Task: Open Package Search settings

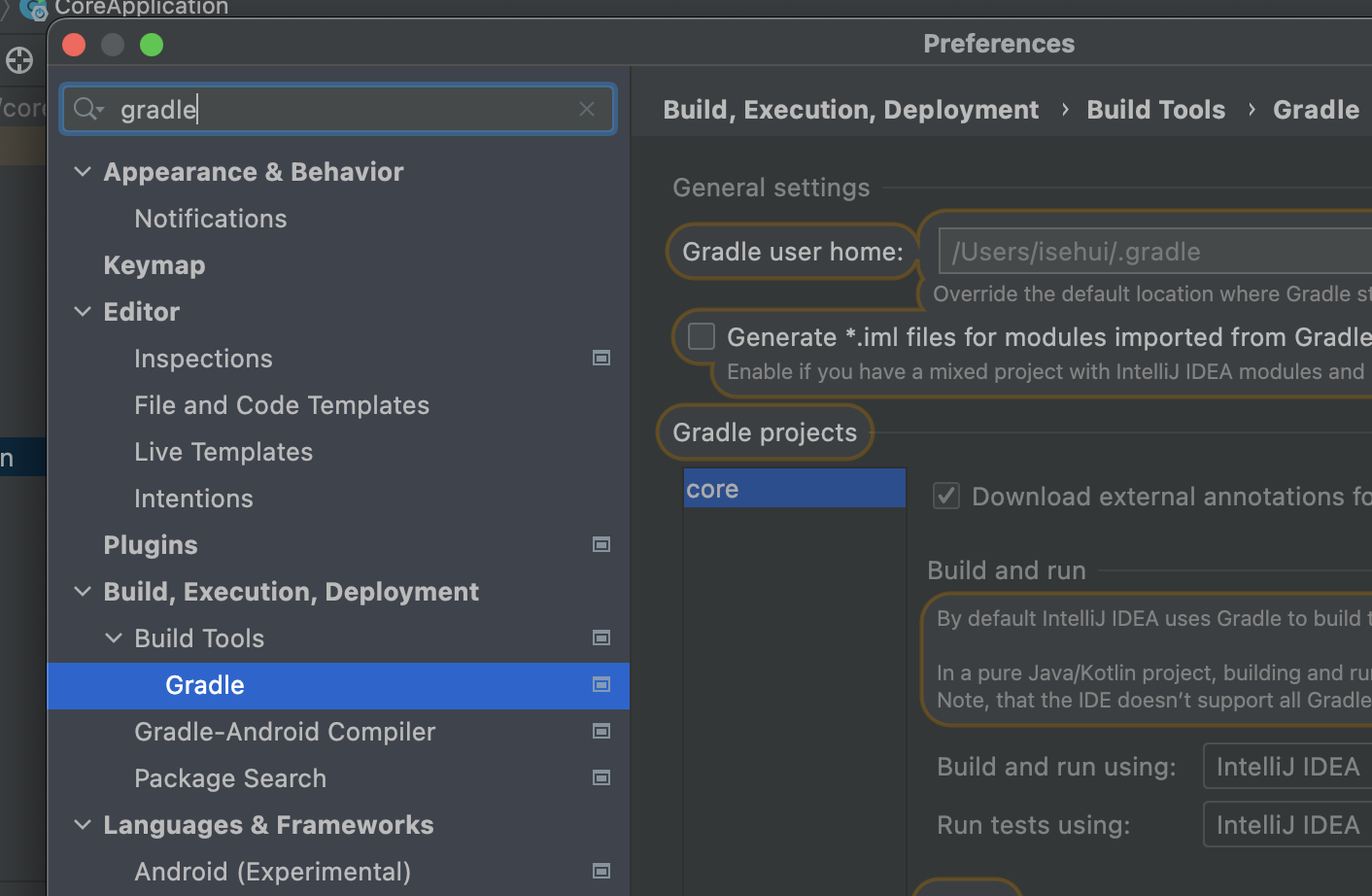Action: pos(230,778)
